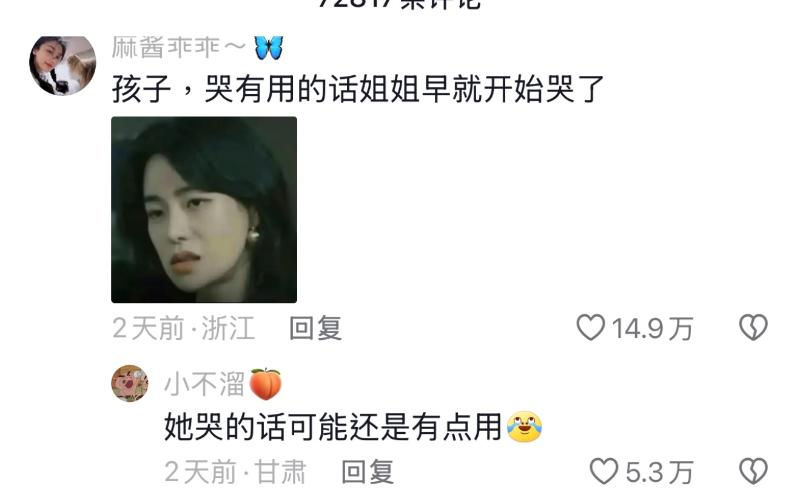Like the reply by 小不溜

pyautogui.click(x=604, y=471)
